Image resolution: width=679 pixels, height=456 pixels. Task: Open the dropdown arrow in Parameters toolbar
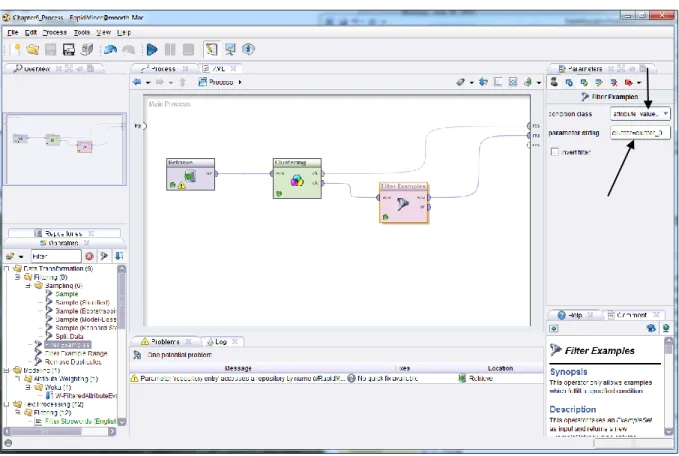coord(639,83)
